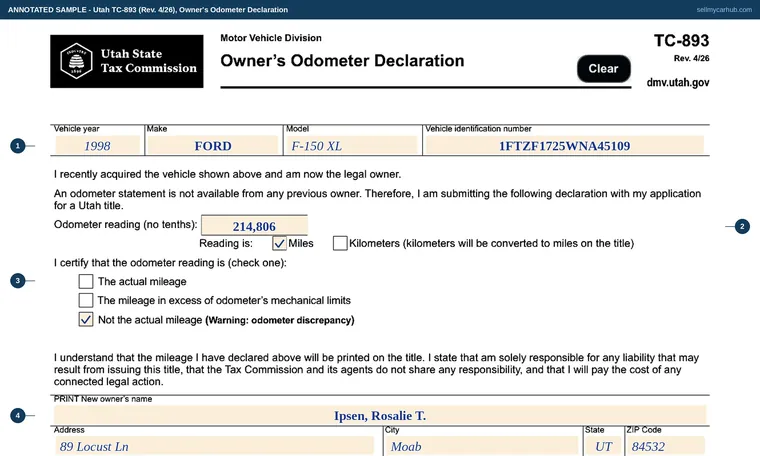Check the Kilometers checkbox

tap(340, 243)
